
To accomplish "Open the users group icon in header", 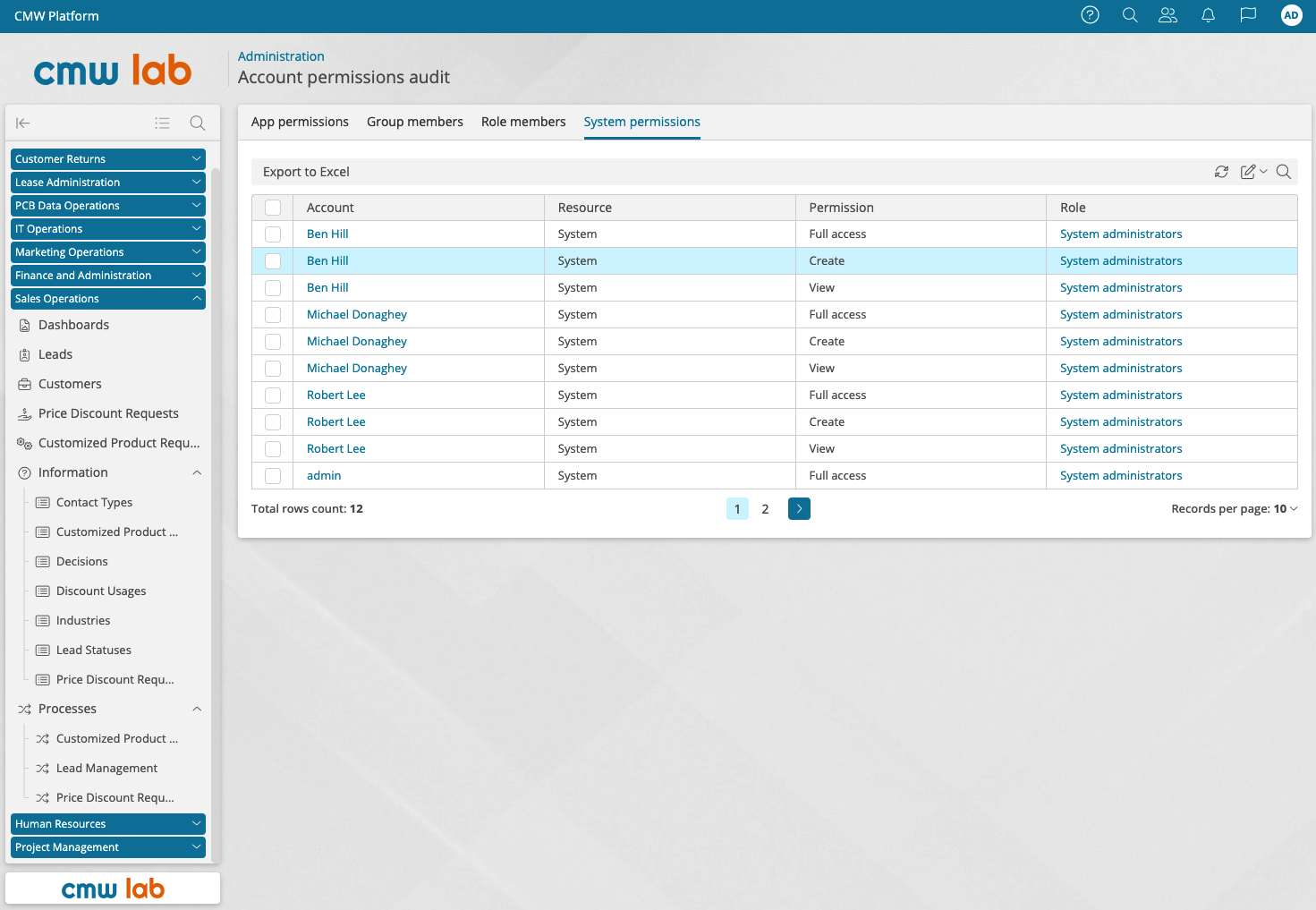I will point(1167,15).
